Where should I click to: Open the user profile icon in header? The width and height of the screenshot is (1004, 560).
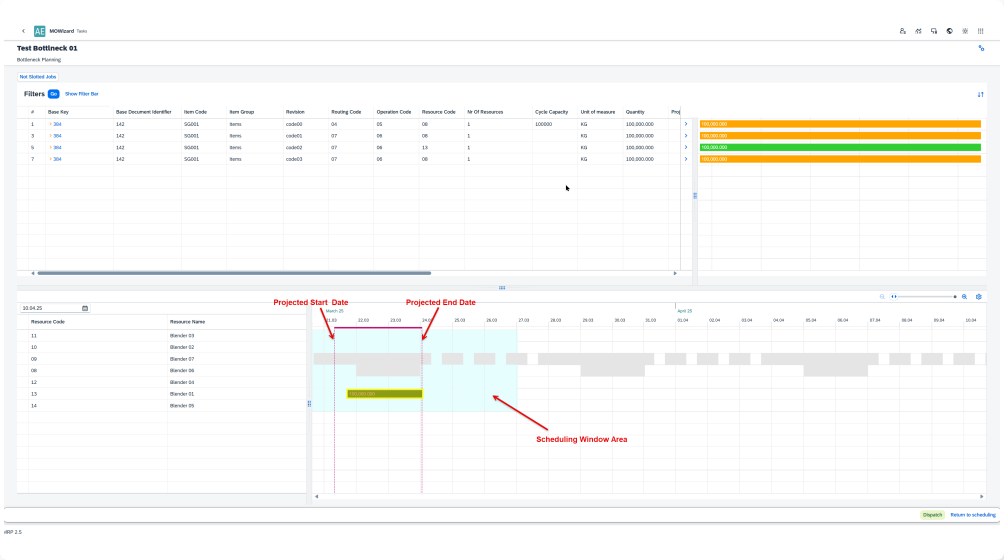(903, 31)
